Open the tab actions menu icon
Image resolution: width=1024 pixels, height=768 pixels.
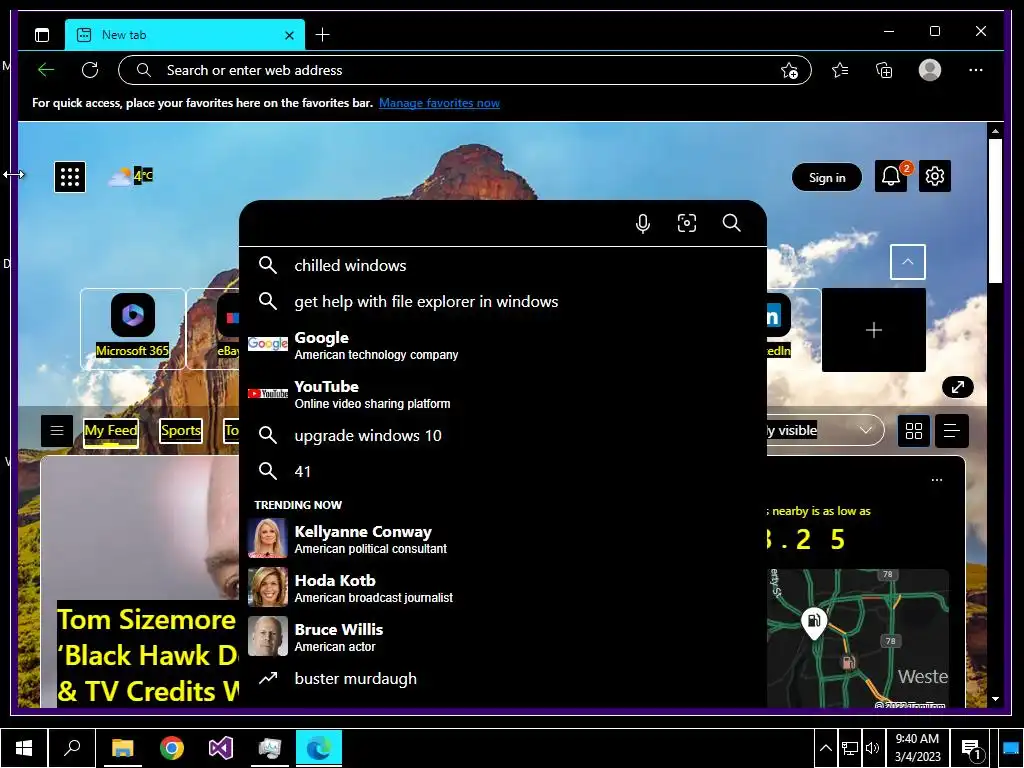42,35
